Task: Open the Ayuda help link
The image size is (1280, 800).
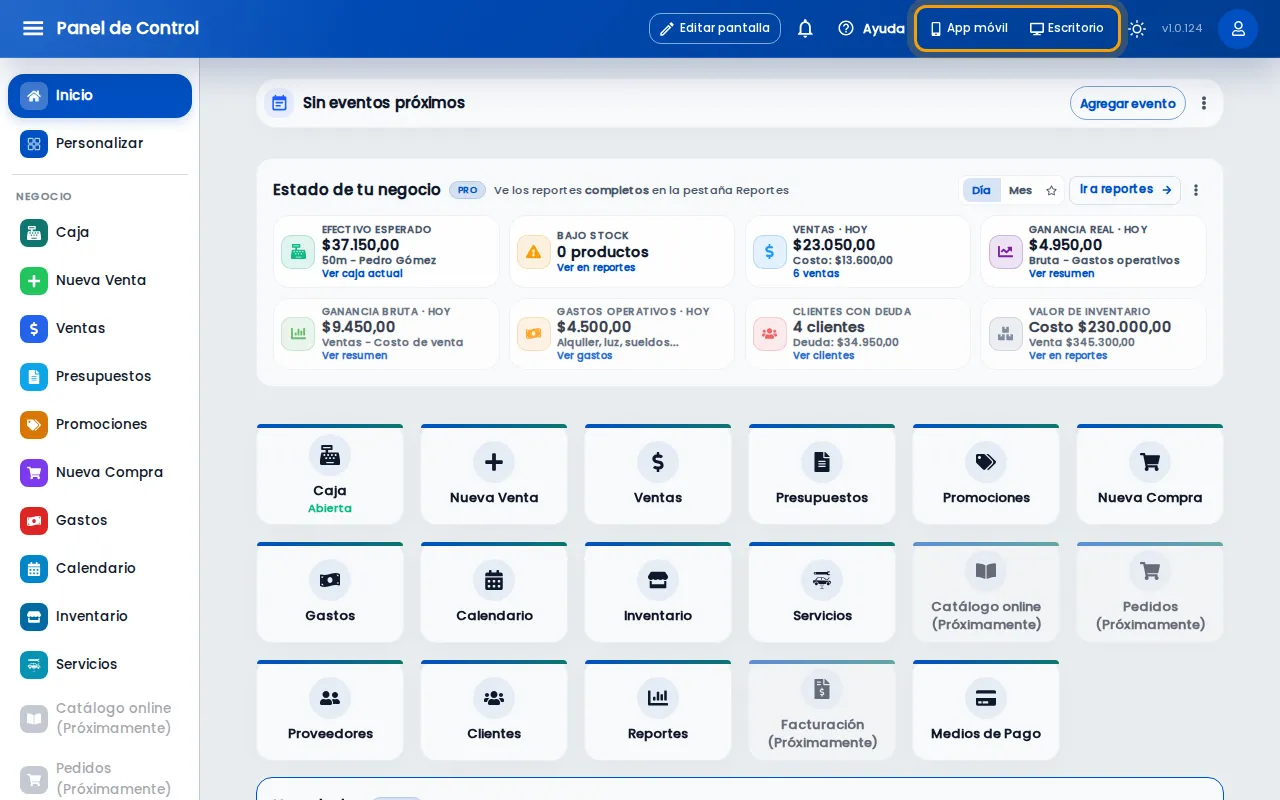Action: click(871, 28)
